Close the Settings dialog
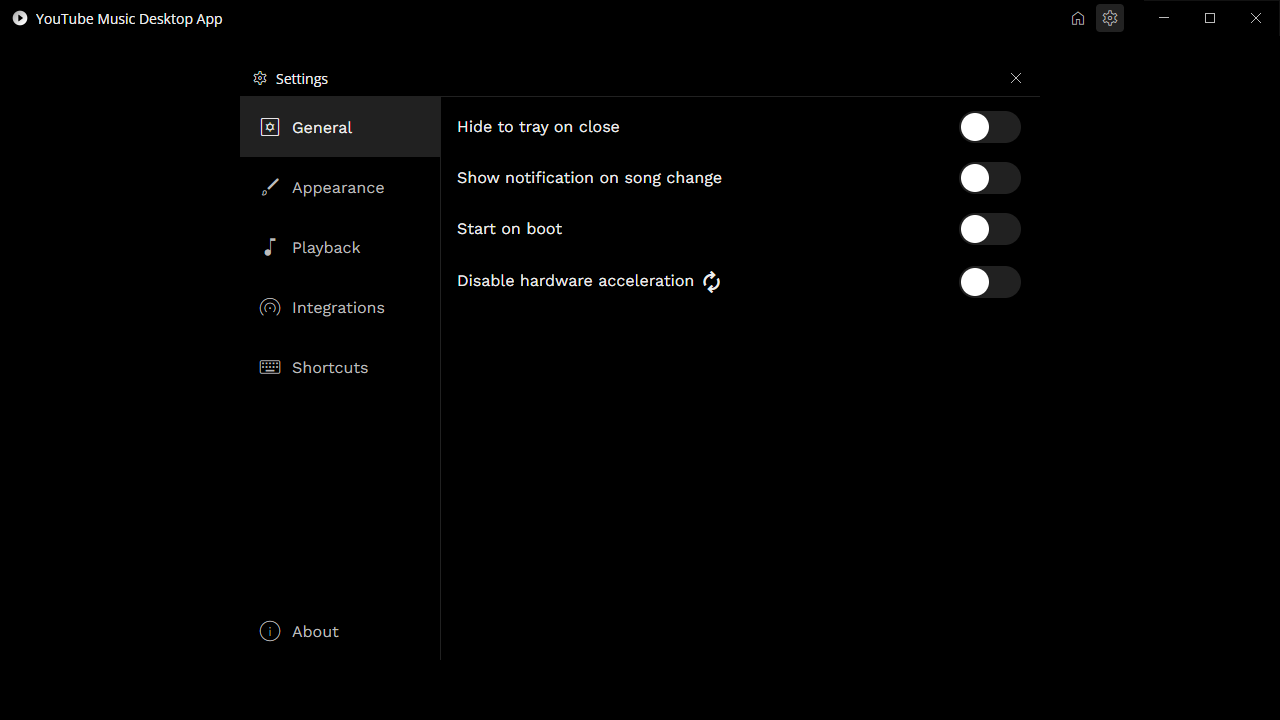The height and width of the screenshot is (720, 1280). pyautogui.click(x=1015, y=78)
